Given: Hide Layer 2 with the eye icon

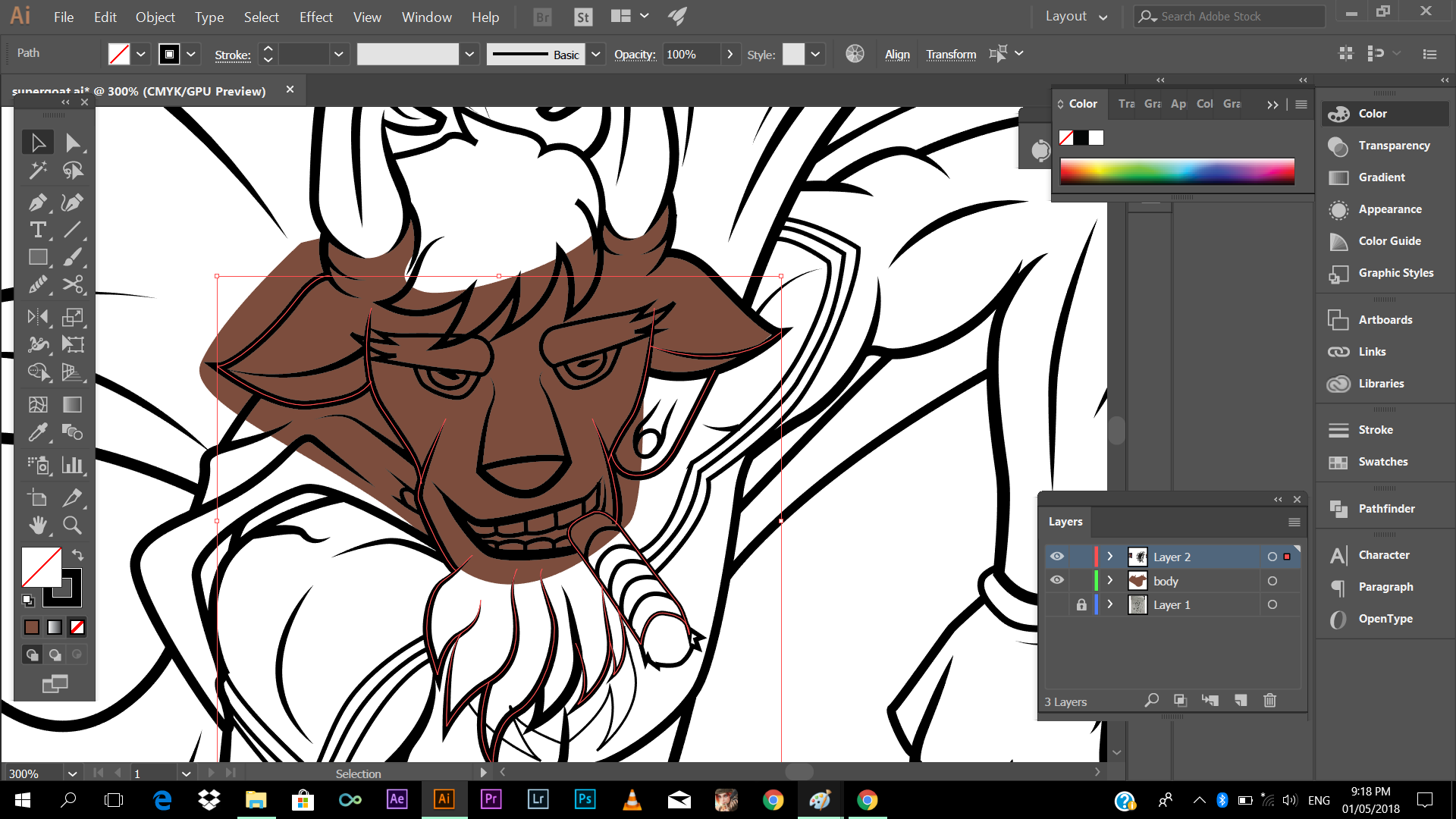Looking at the screenshot, I should tap(1056, 557).
